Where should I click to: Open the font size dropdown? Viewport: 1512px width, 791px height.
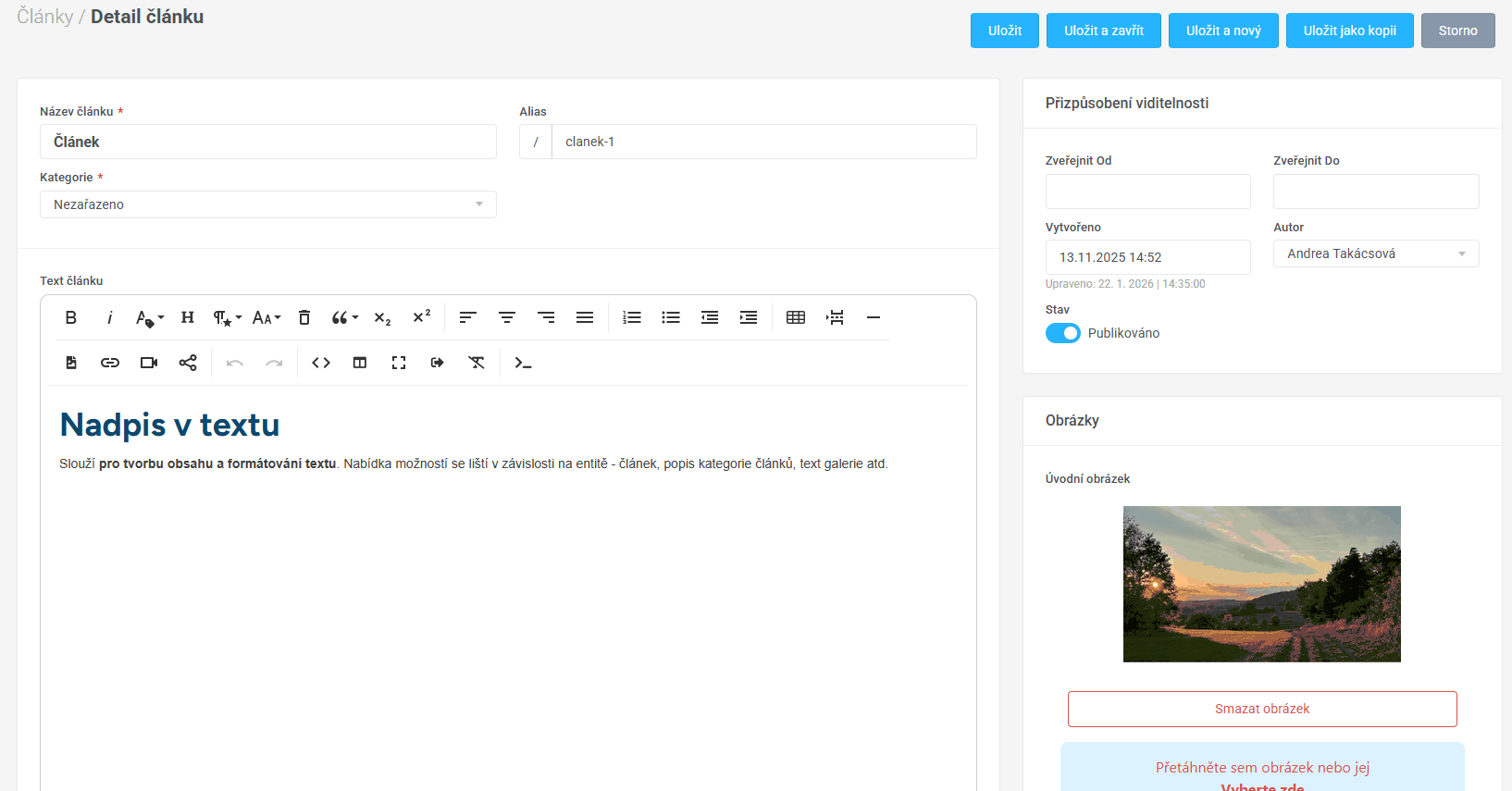tap(266, 317)
